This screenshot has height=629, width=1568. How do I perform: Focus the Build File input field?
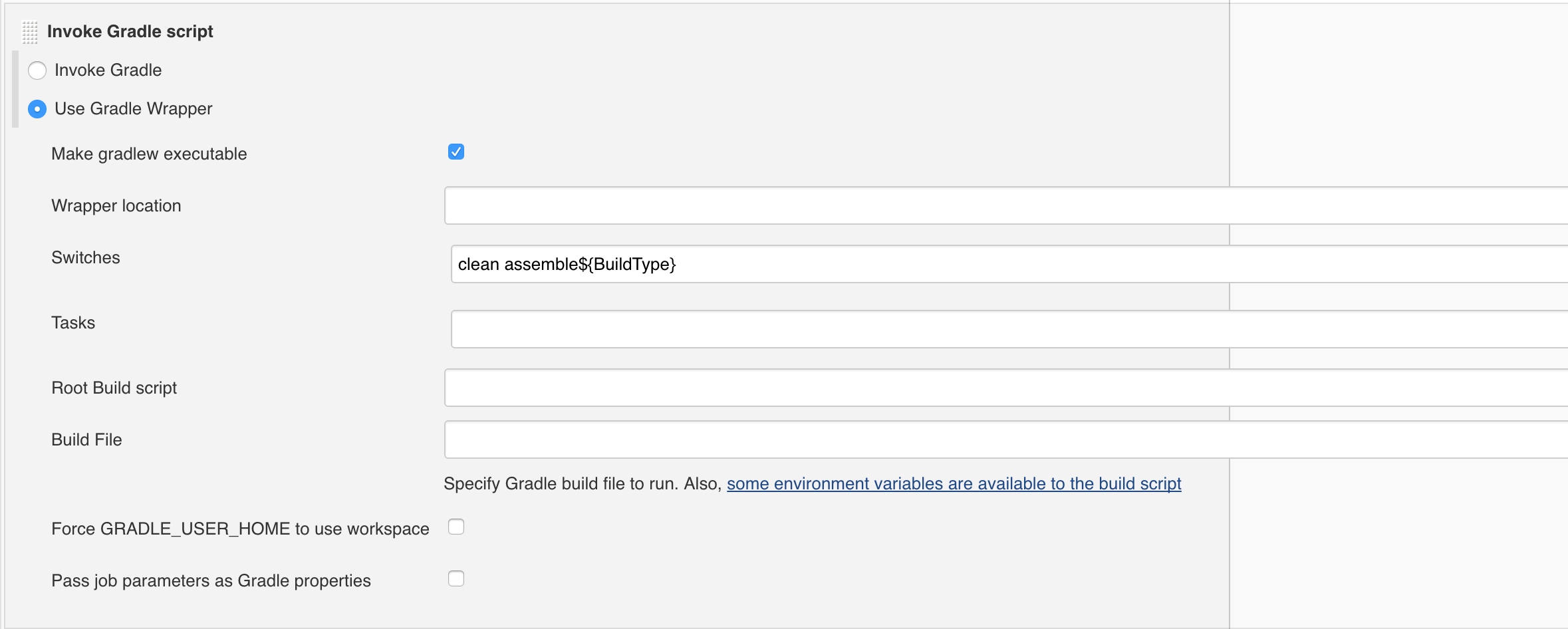pyautogui.click(x=1006, y=440)
